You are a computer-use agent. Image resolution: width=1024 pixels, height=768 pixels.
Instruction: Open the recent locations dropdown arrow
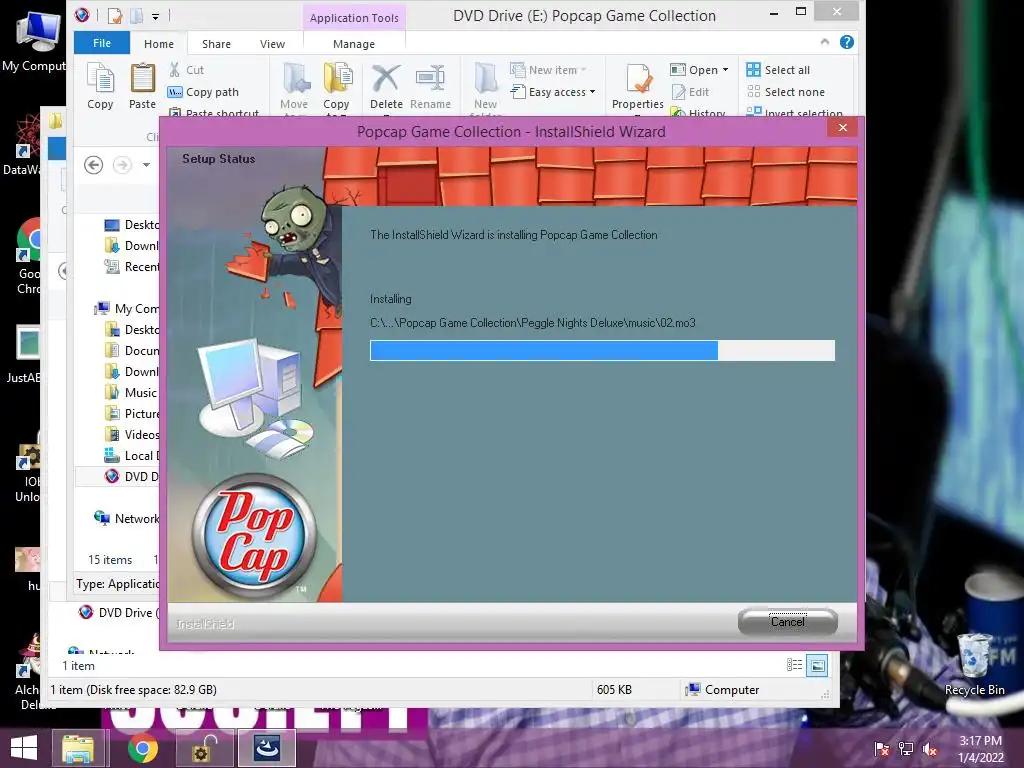pyautogui.click(x=146, y=165)
